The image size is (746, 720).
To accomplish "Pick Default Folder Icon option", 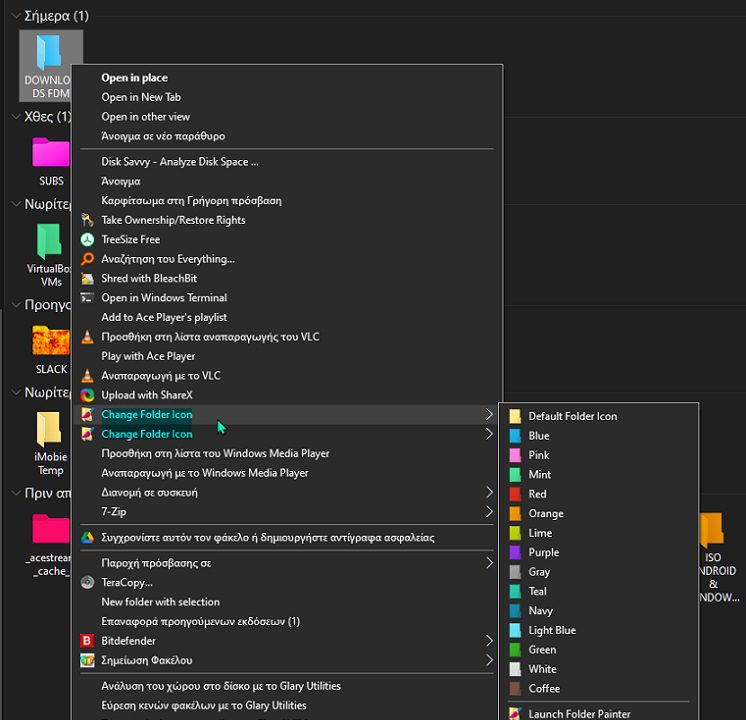I will pyautogui.click(x=599, y=416).
